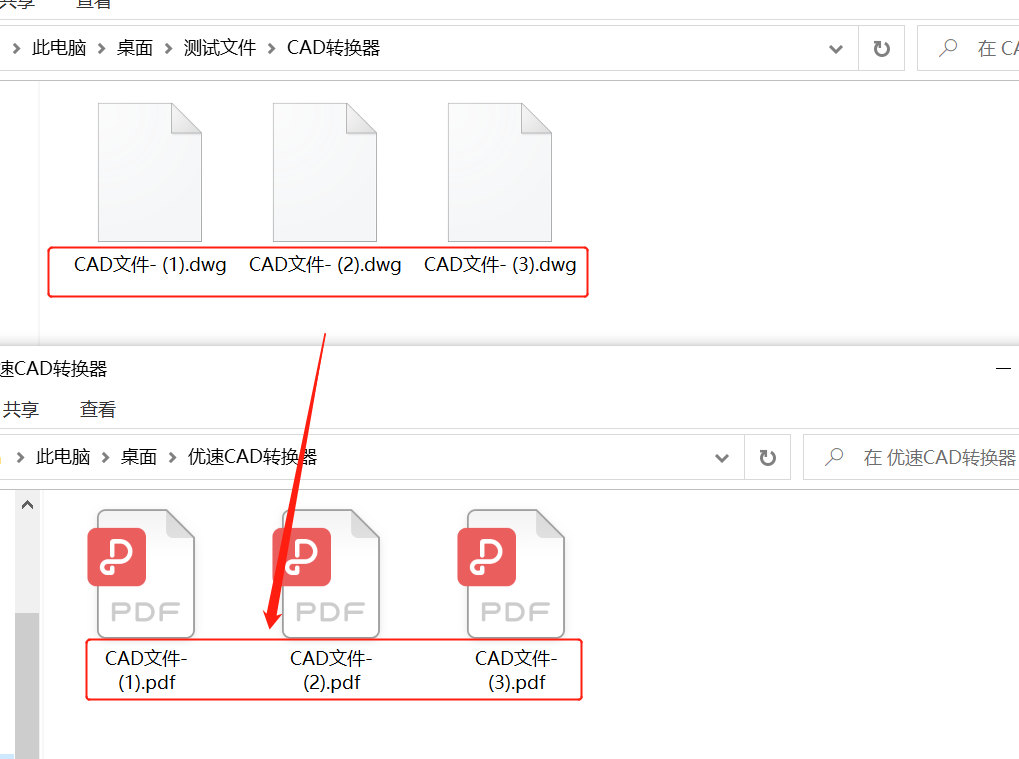This screenshot has width=1019, height=759.
Task: Expand chevron after 此电脑 in upper breadcrumb
Action: click(x=101, y=49)
